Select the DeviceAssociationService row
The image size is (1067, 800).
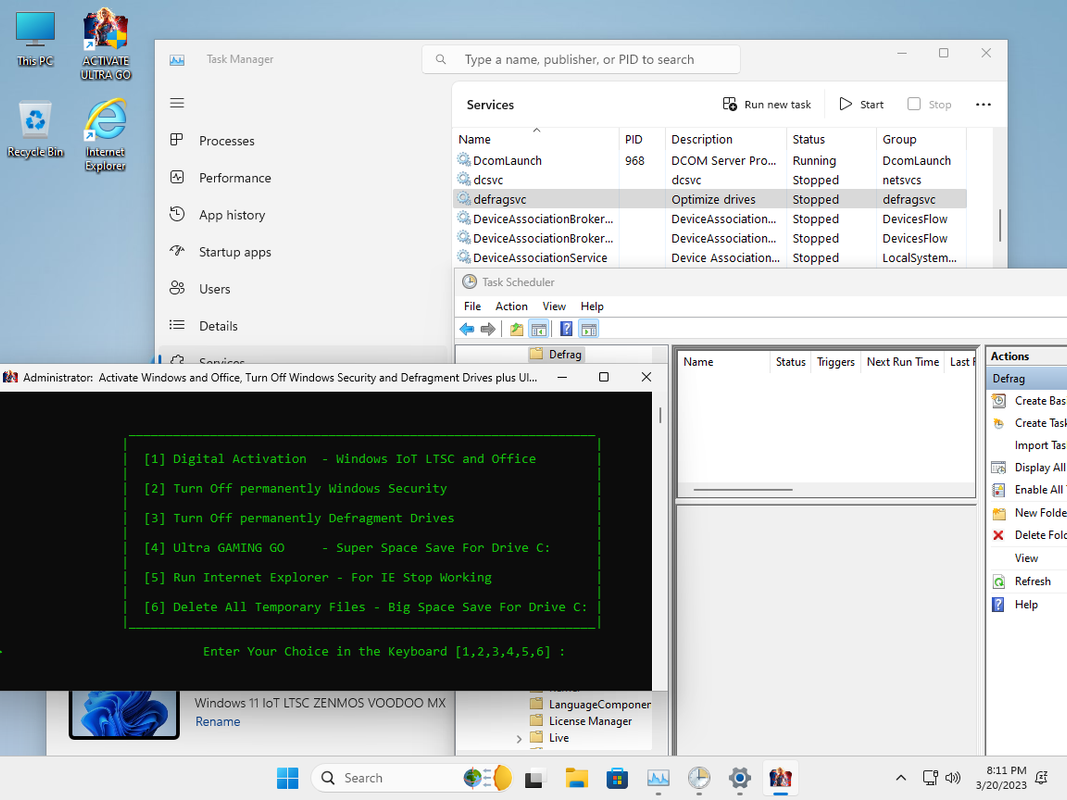[710, 258]
